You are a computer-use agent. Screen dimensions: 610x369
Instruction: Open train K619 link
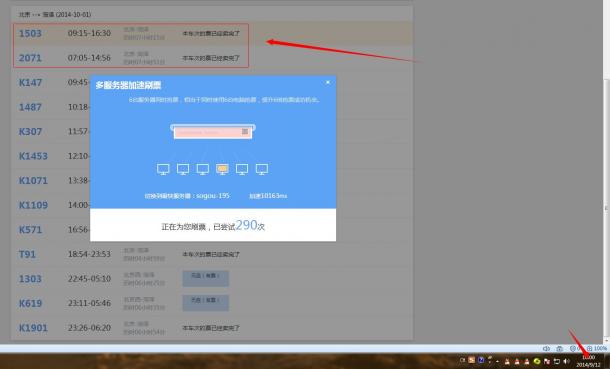pos(30,303)
